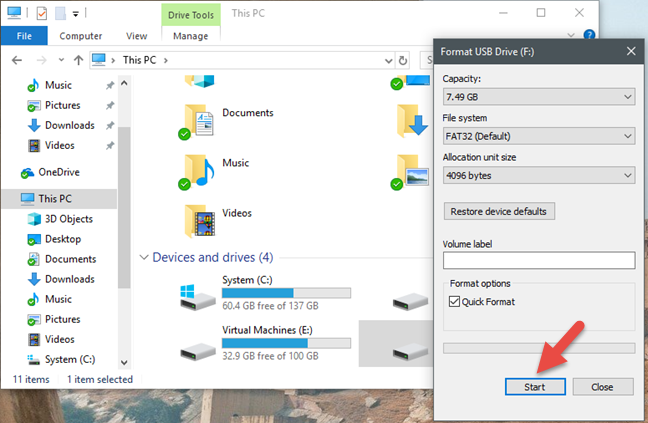Open the Computer ribbon tab
The image size is (648, 423).
(81, 36)
